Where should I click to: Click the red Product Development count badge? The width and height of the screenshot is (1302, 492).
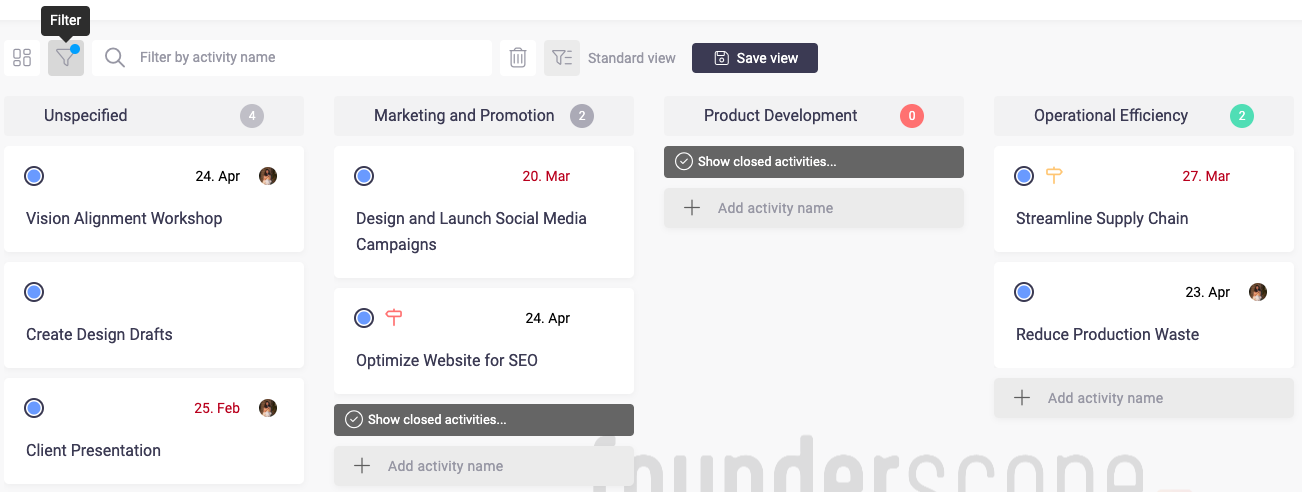[x=912, y=116]
